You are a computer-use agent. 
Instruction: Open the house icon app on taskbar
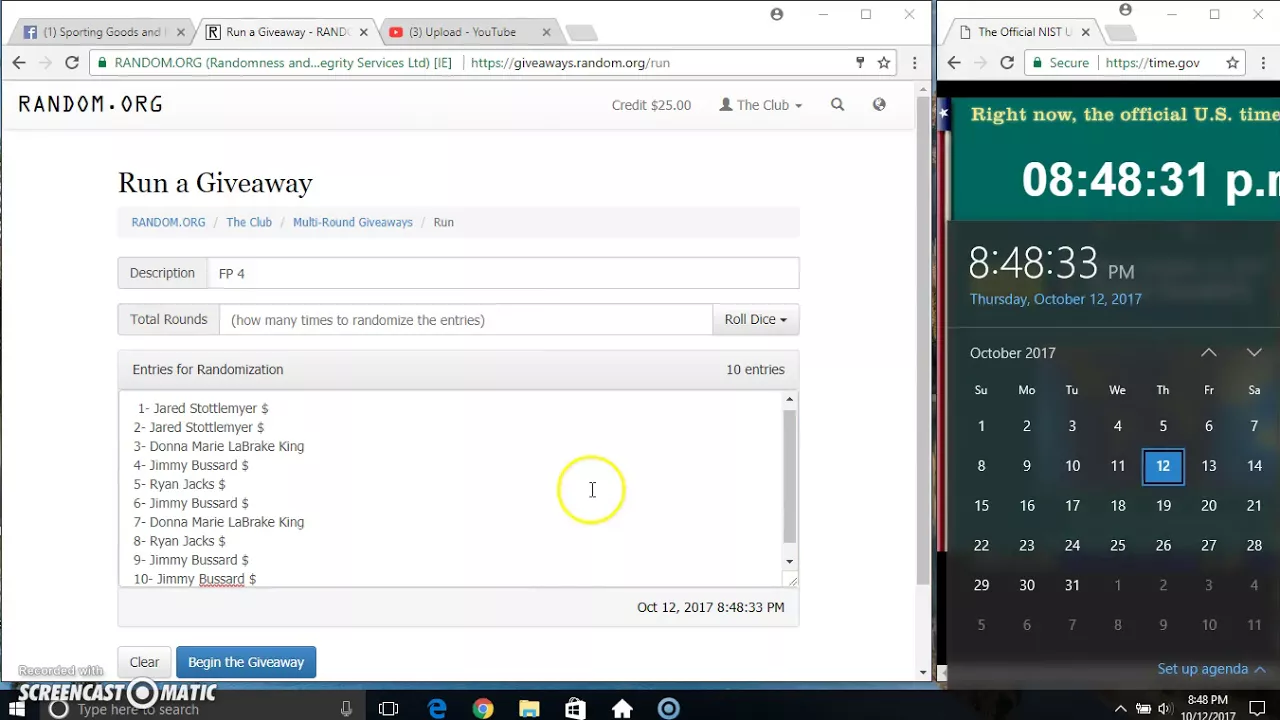pos(622,709)
